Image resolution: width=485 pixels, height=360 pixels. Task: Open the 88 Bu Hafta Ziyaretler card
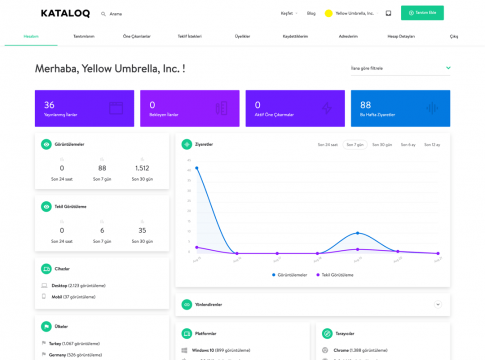(400, 108)
